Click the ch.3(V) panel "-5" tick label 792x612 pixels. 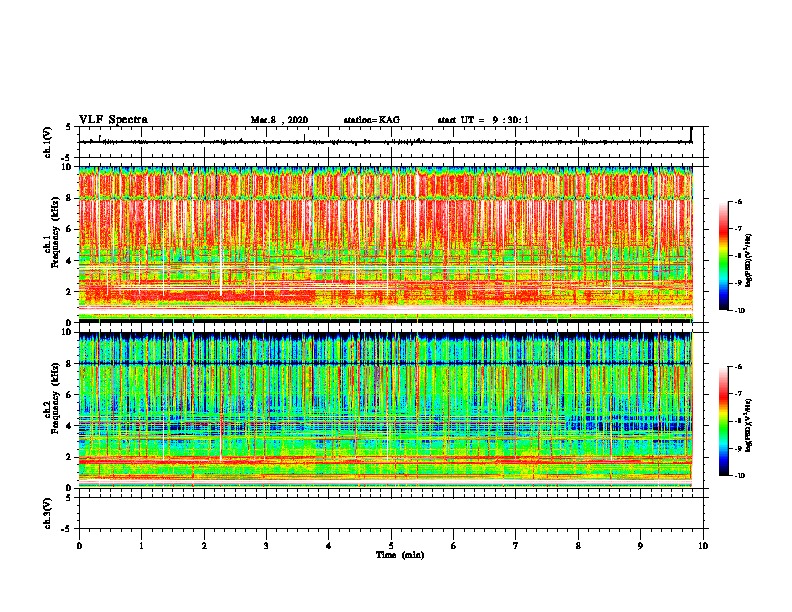click(x=67, y=529)
